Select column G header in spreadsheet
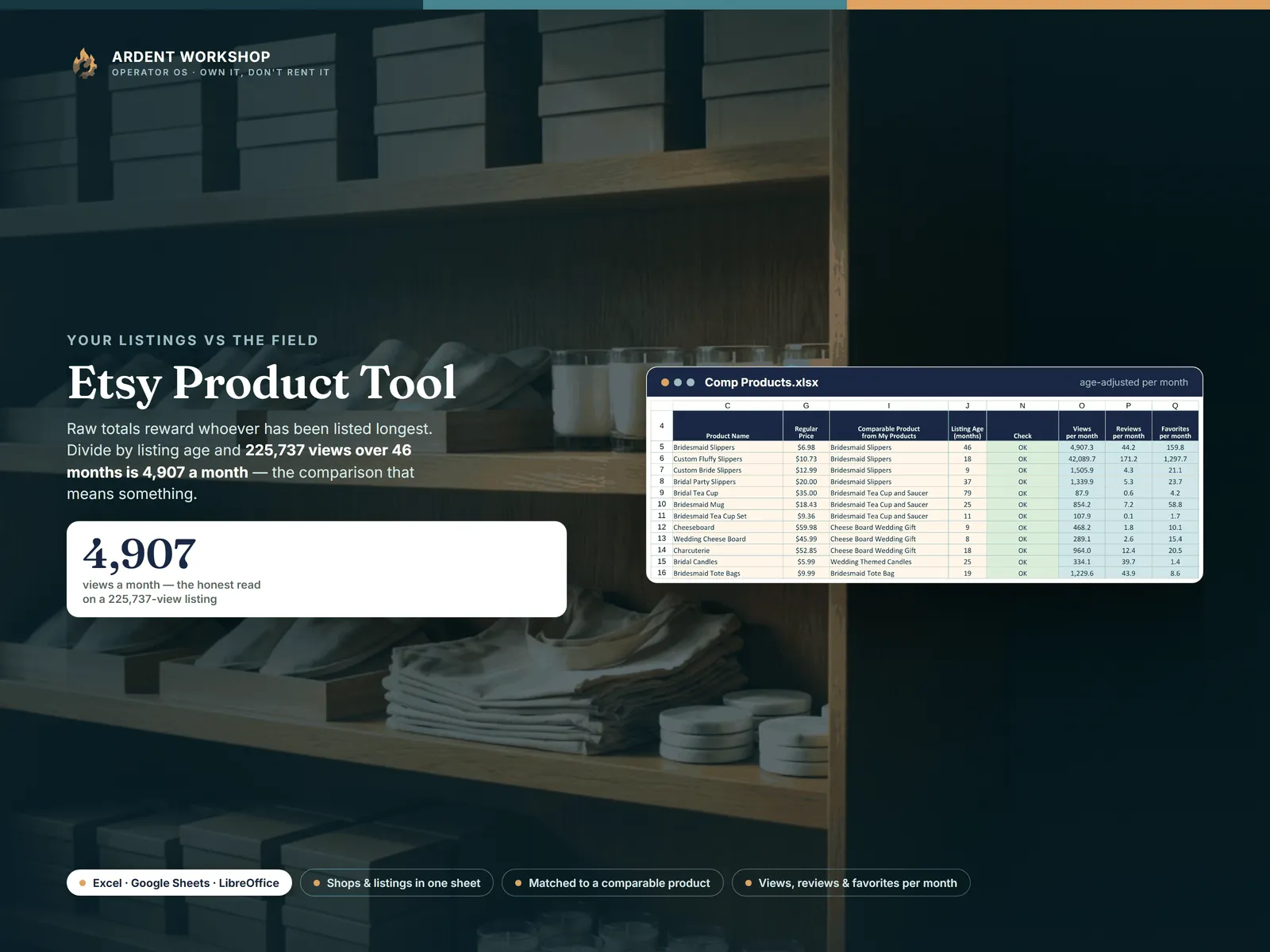The image size is (1270, 952). tap(806, 405)
